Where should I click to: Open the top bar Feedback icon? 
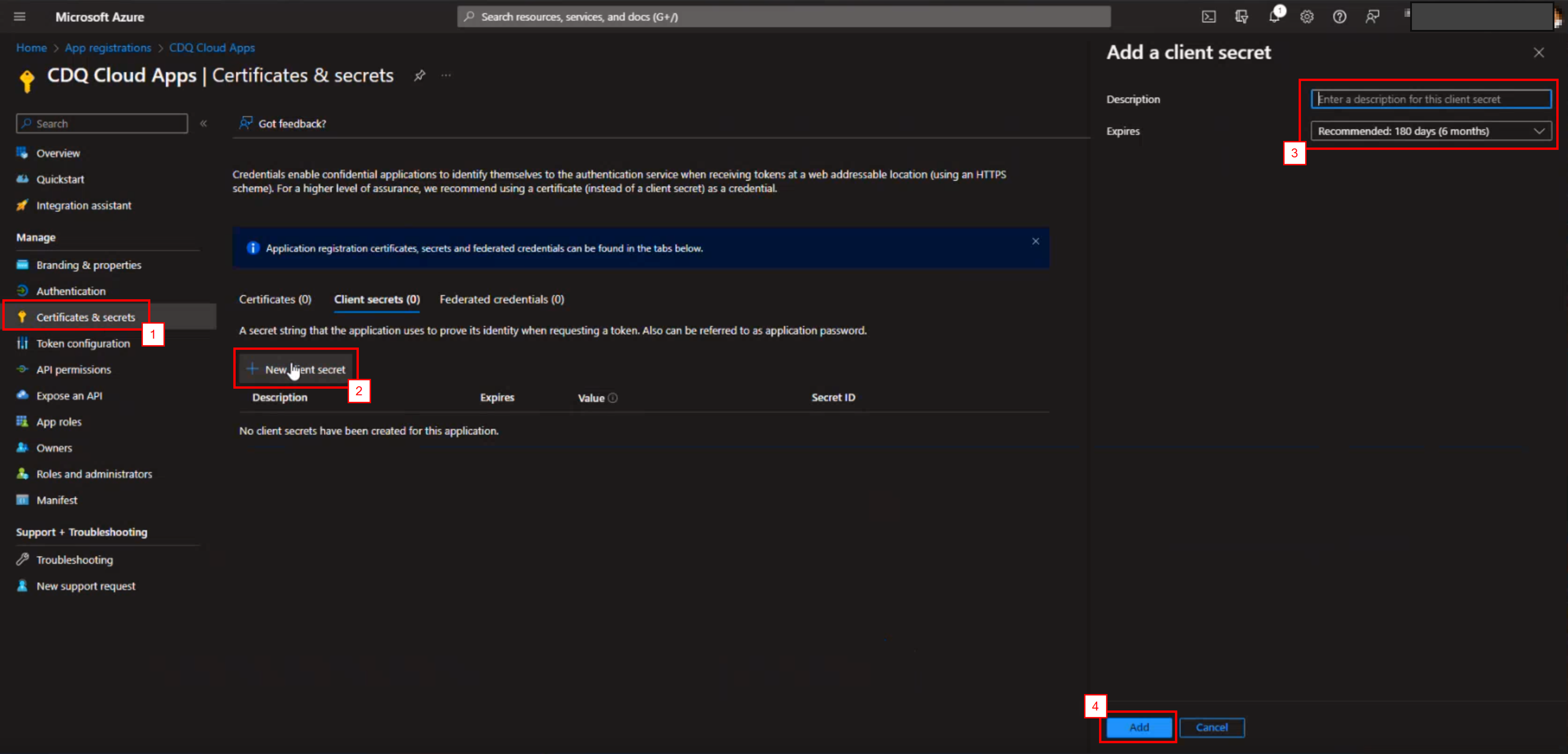point(1372,16)
